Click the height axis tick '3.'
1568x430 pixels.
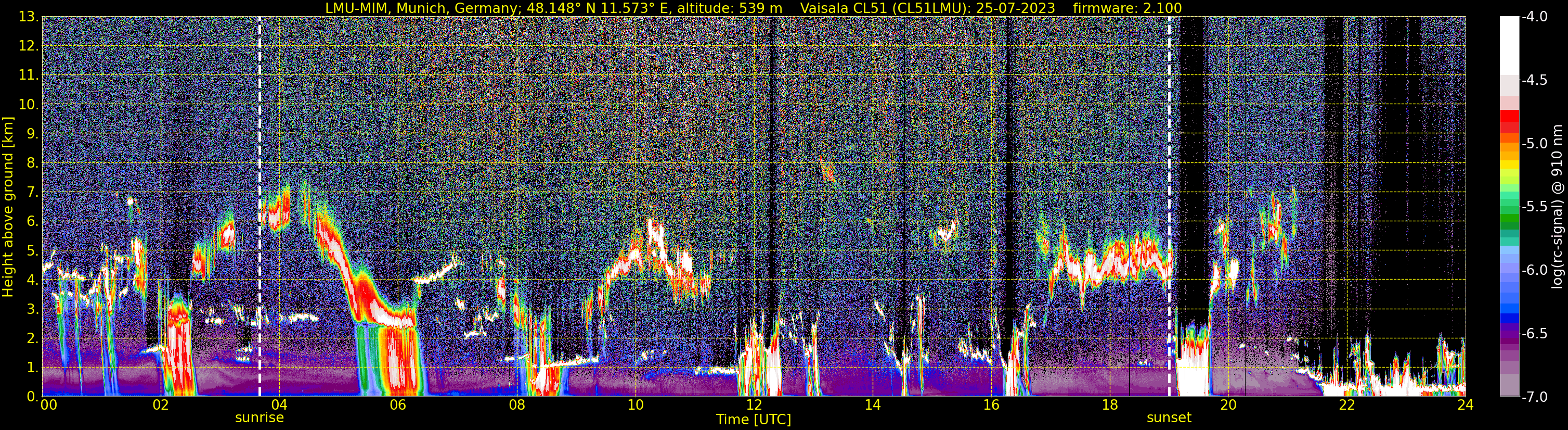33,309
